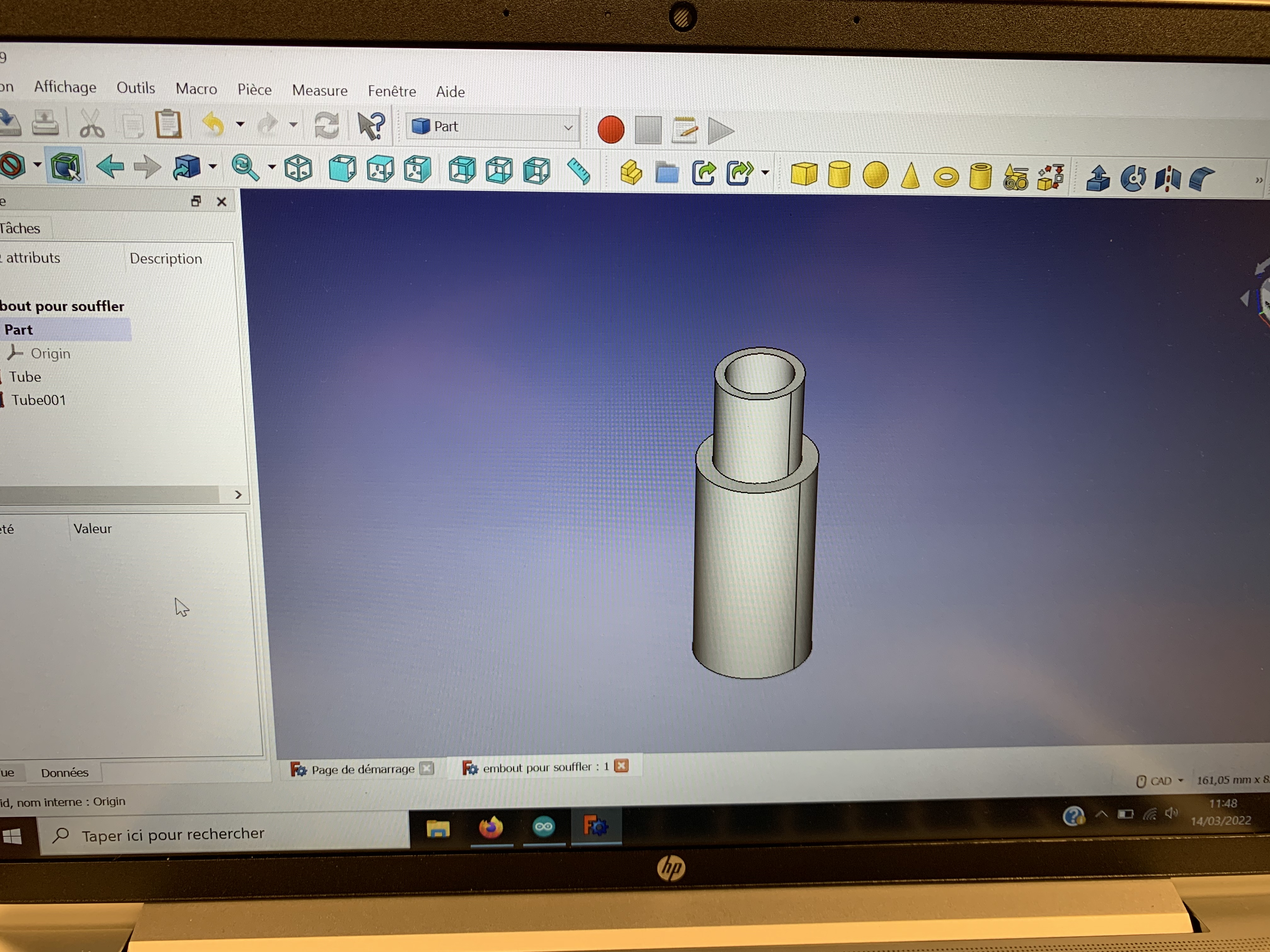Create a cube primitive solid
This screenshot has width=1270, height=952.
(x=803, y=174)
